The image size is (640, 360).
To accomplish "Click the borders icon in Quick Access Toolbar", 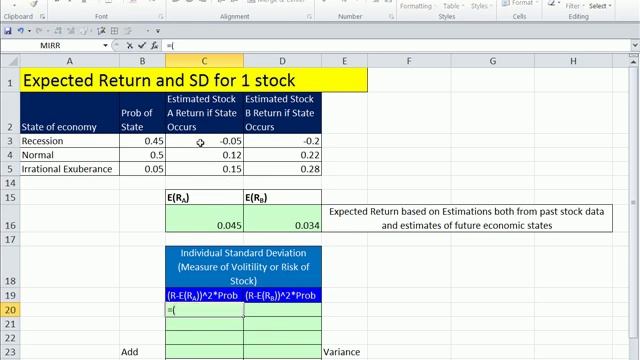I will pyautogui.click(x=114, y=31).
